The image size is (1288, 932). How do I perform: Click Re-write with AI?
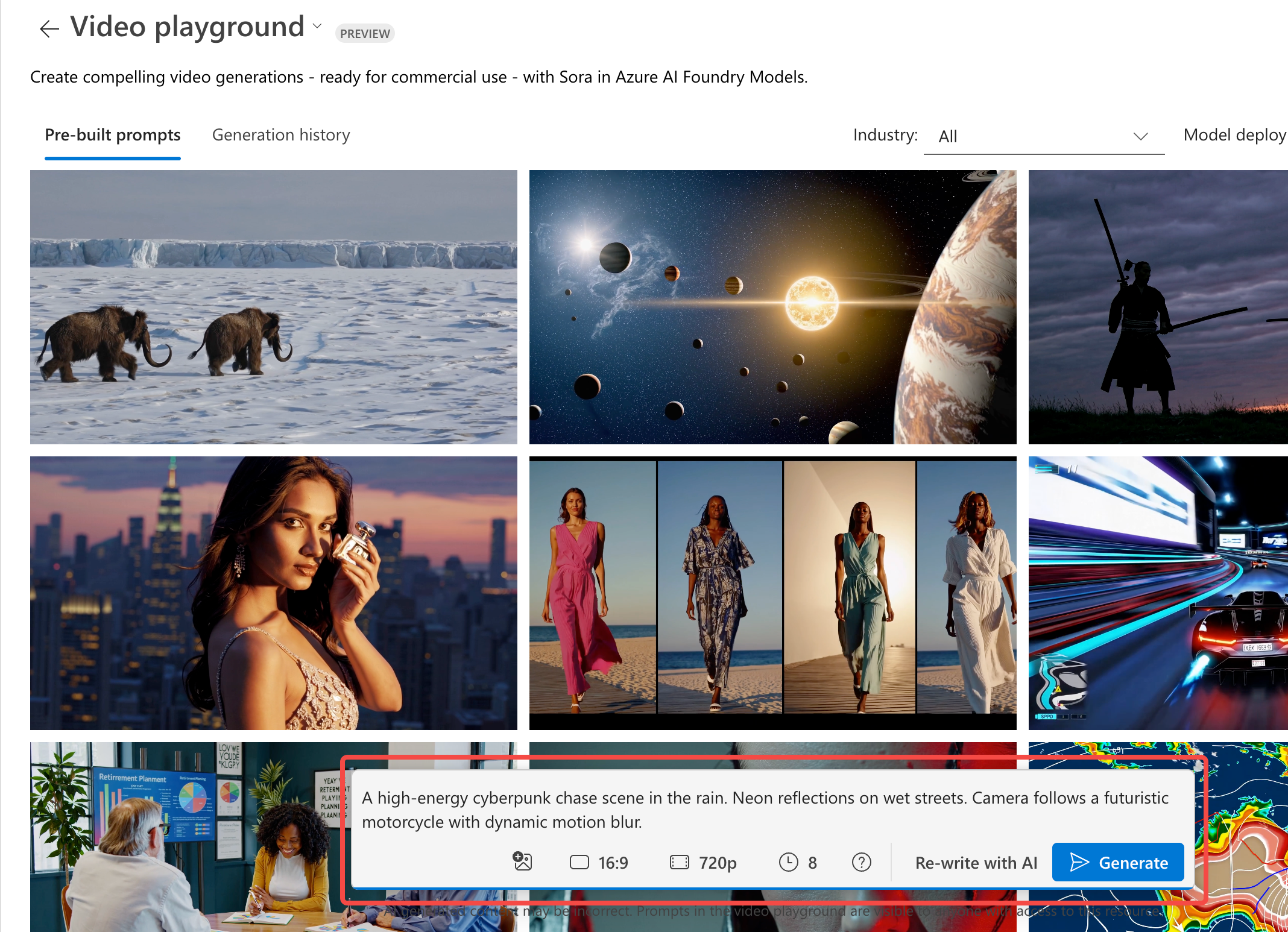976,863
